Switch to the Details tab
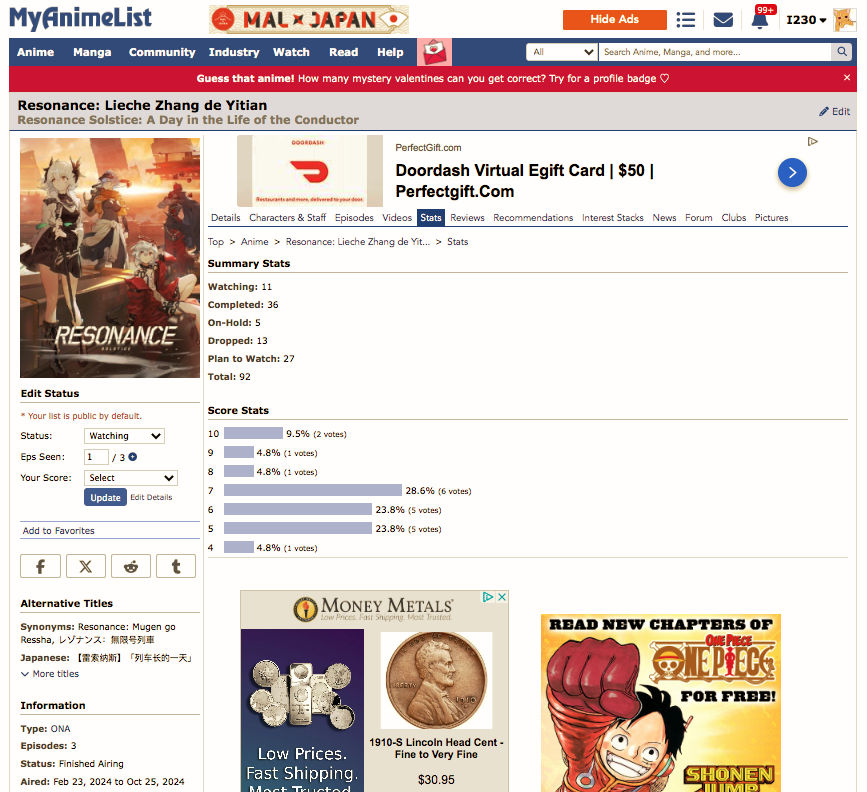867x792 pixels. 226,218
